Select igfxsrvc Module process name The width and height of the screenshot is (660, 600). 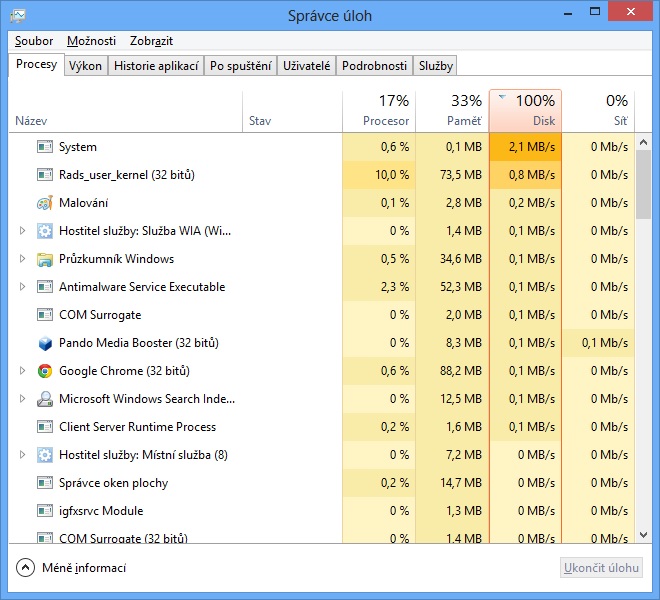(x=101, y=511)
